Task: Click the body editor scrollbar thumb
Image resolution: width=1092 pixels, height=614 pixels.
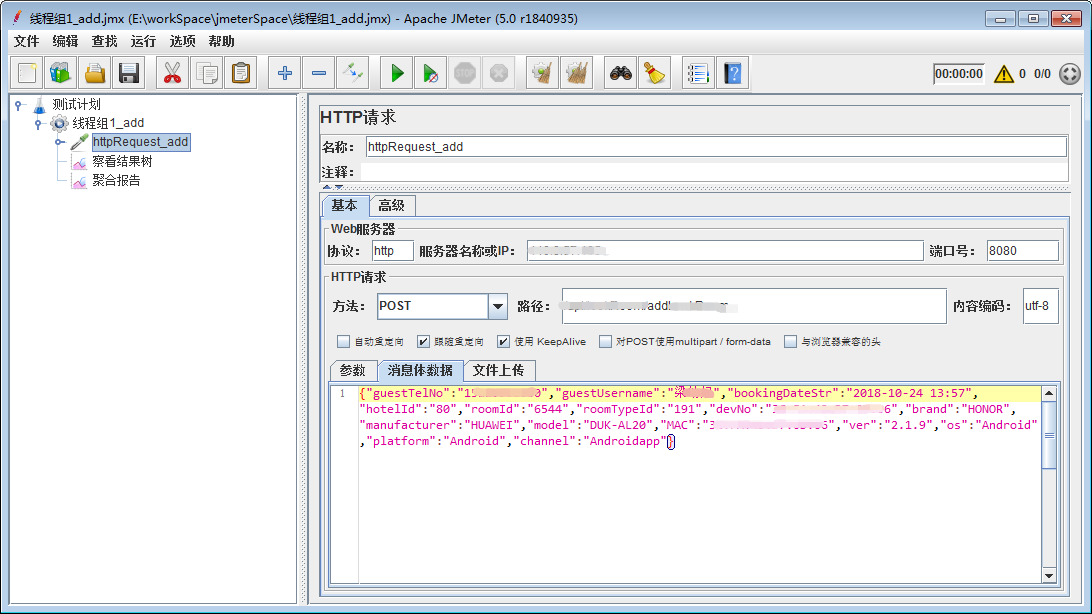Action: pyautogui.click(x=1049, y=436)
